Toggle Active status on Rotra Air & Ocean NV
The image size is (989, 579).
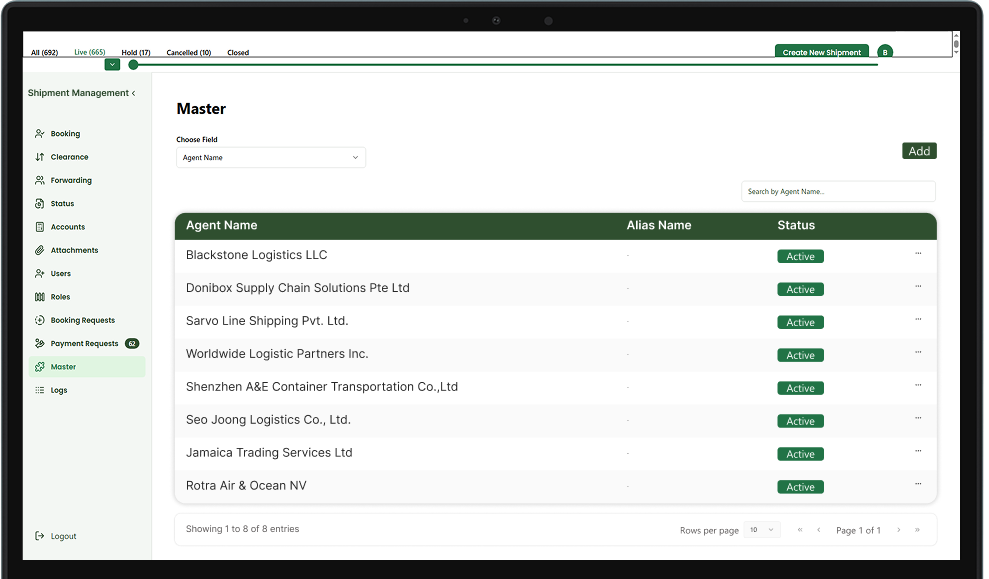(800, 487)
